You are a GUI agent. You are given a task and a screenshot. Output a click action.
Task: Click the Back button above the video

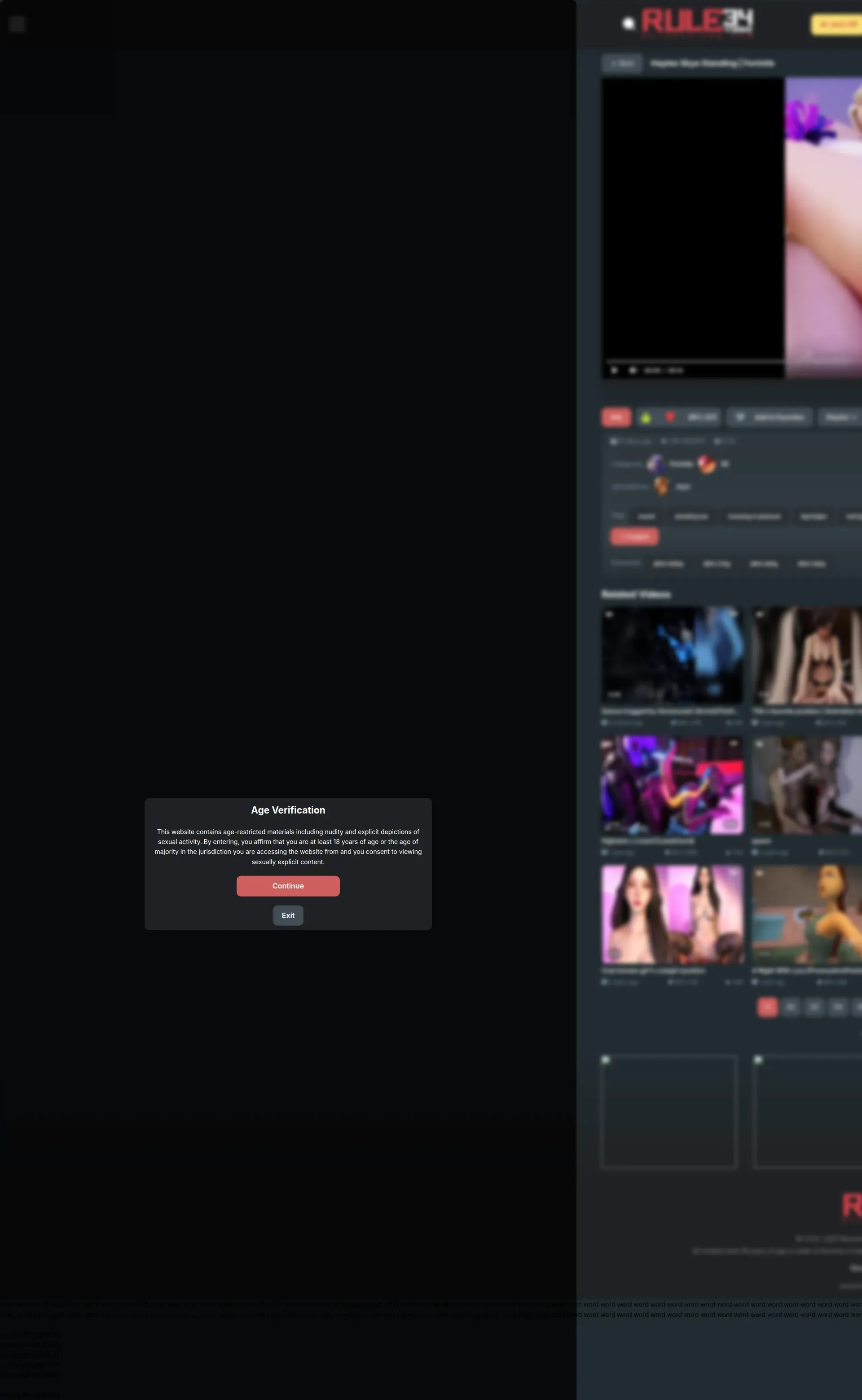622,63
